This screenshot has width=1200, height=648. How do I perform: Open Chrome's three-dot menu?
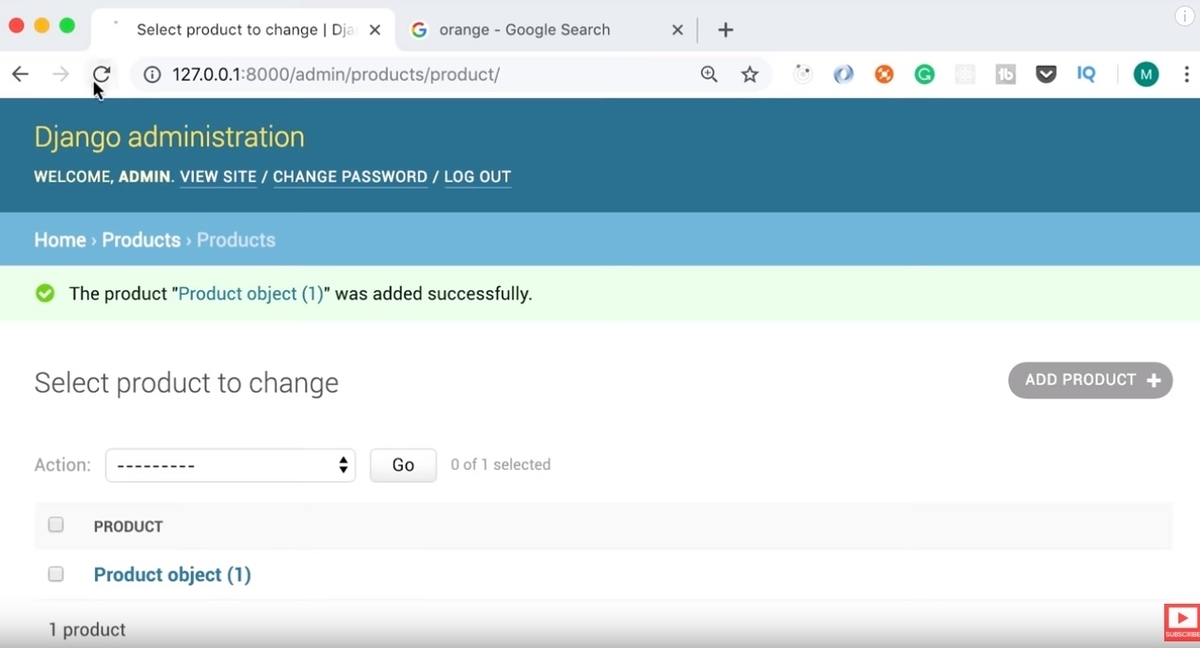click(x=1186, y=74)
